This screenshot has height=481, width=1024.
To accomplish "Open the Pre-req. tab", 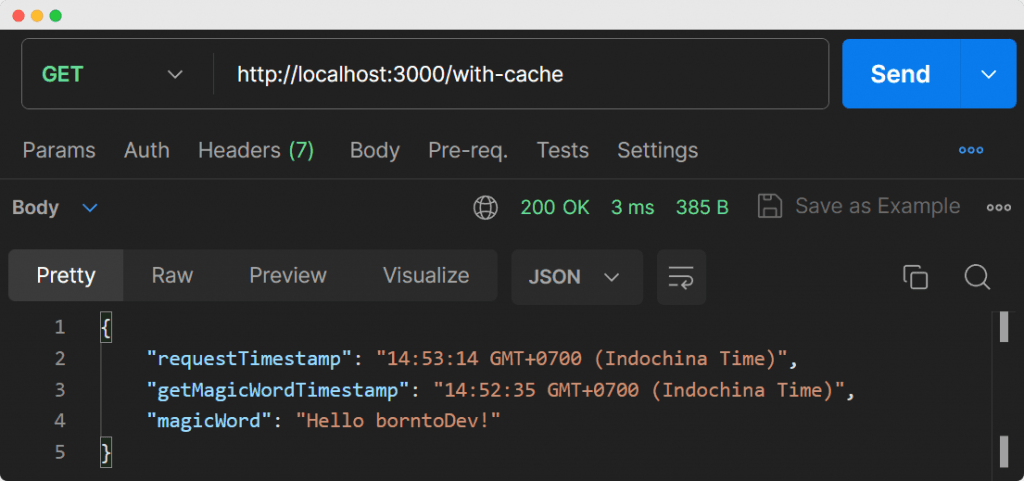I will [x=468, y=151].
